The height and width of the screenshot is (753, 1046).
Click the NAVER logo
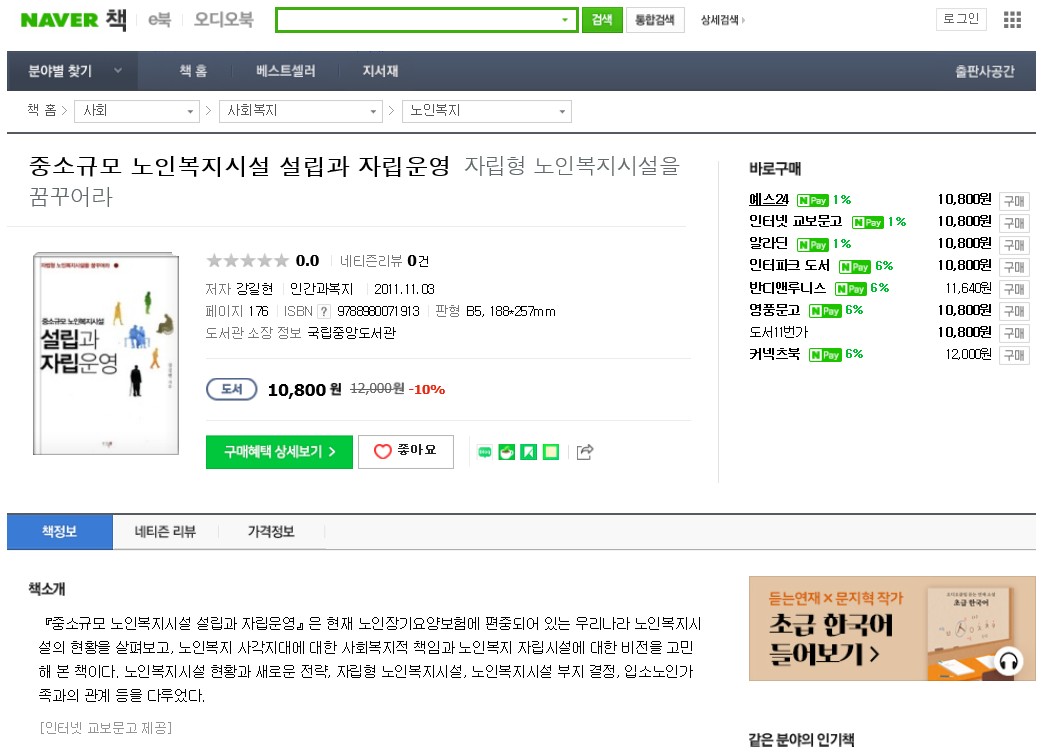(x=59, y=20)
